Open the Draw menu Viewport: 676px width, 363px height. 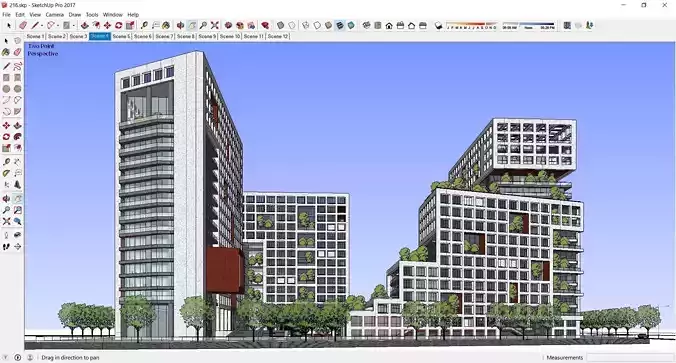[75, 15]
